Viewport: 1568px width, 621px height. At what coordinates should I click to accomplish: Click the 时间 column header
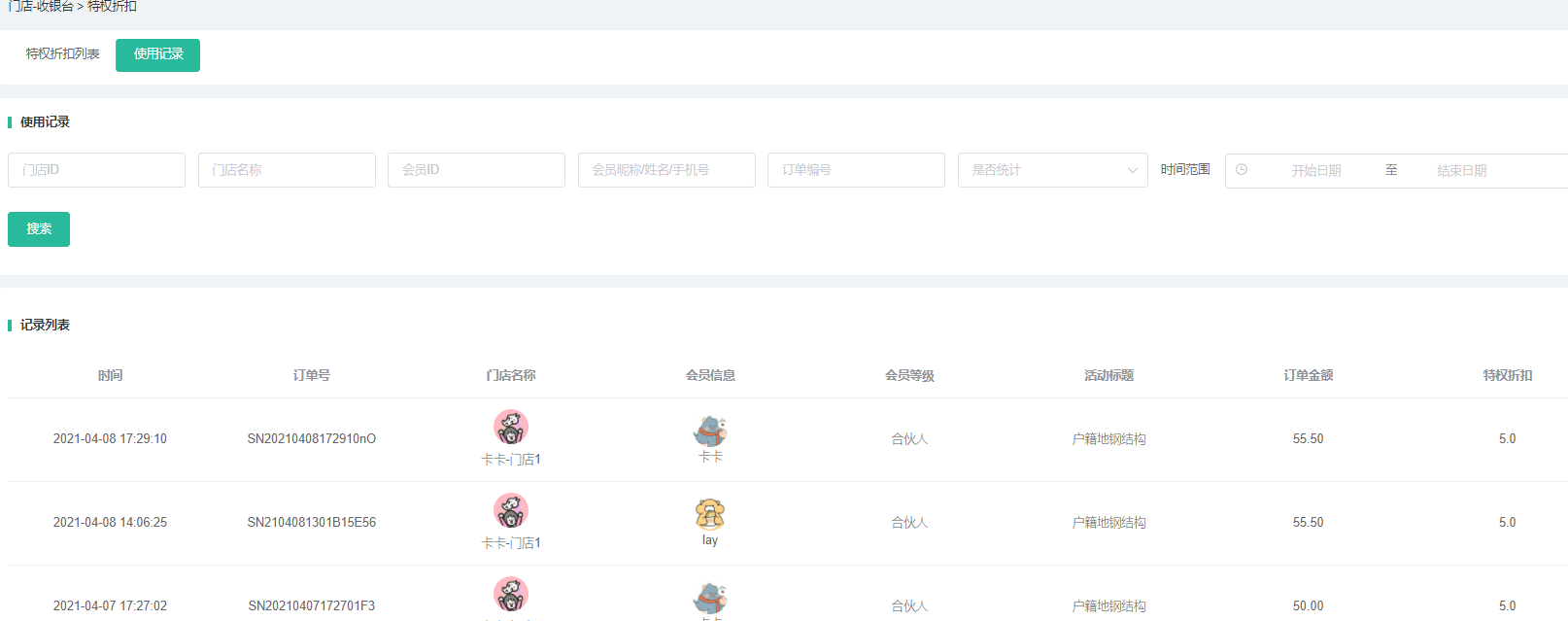point(110,375)
